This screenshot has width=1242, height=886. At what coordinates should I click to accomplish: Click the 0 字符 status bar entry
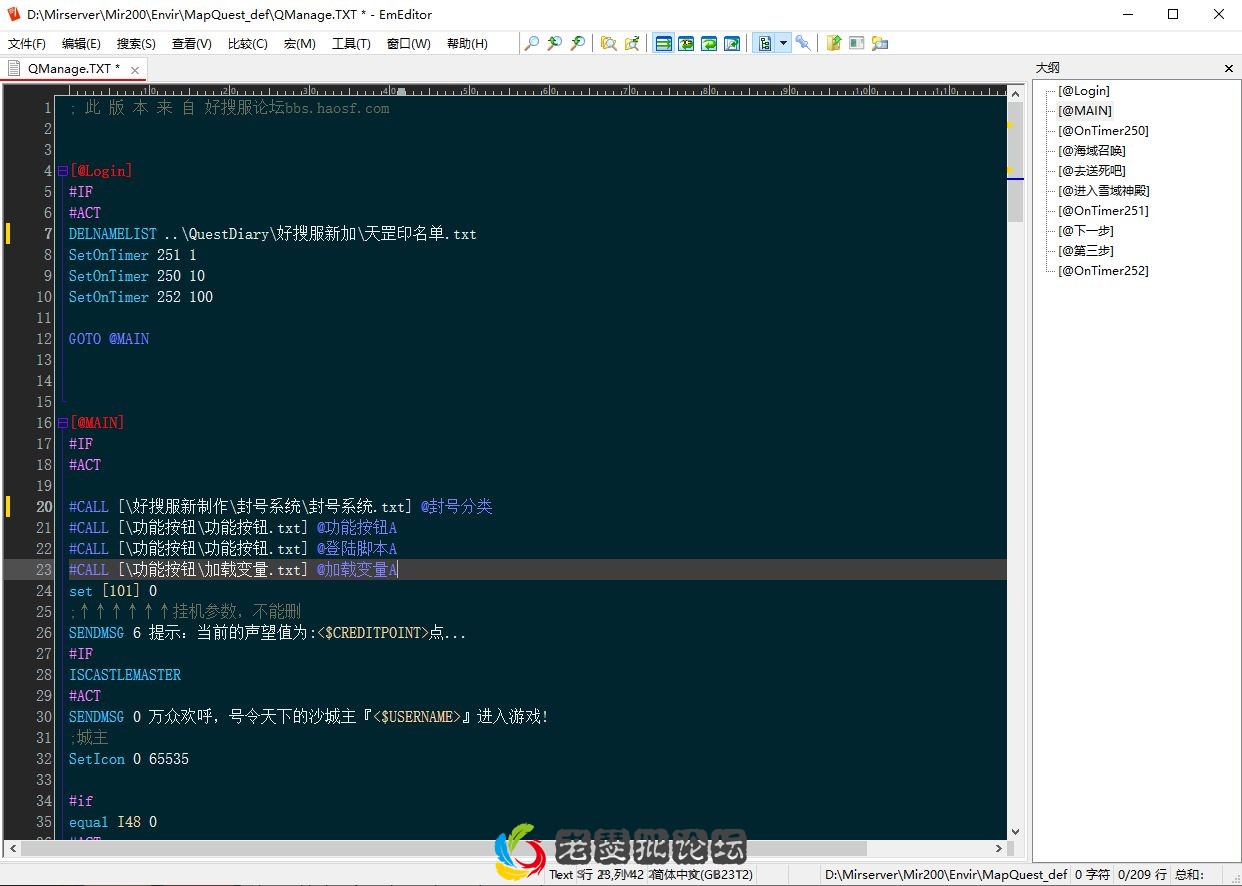pos(1093,874)
